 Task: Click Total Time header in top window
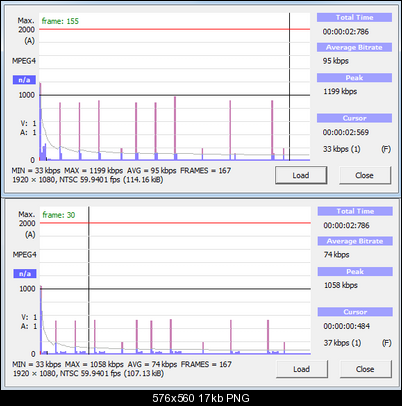(x=354, y=18)
